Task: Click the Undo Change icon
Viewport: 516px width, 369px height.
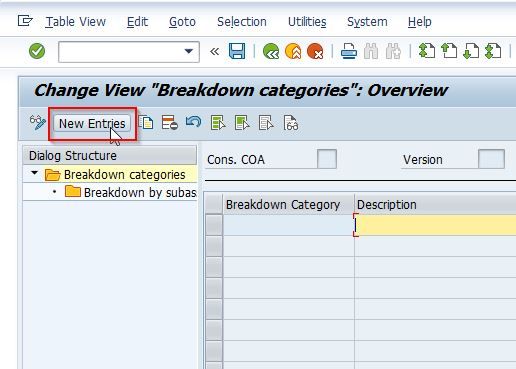Action: 194,122
